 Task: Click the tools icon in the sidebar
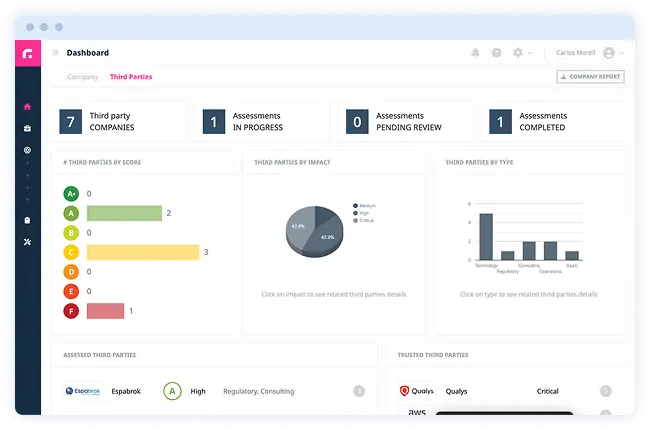point(27,242)
